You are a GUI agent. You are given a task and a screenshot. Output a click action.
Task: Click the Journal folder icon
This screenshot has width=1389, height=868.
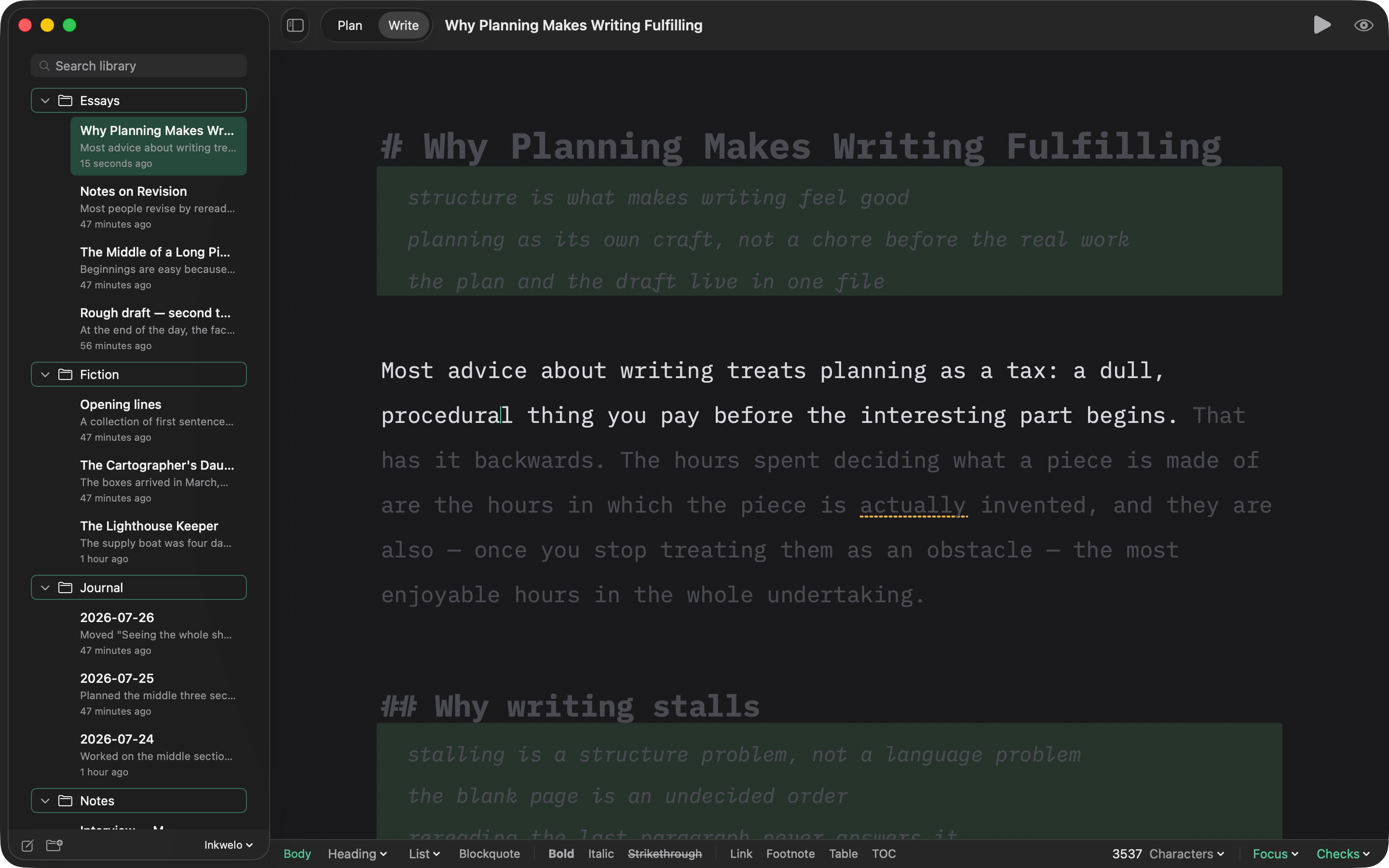point(66,587)
